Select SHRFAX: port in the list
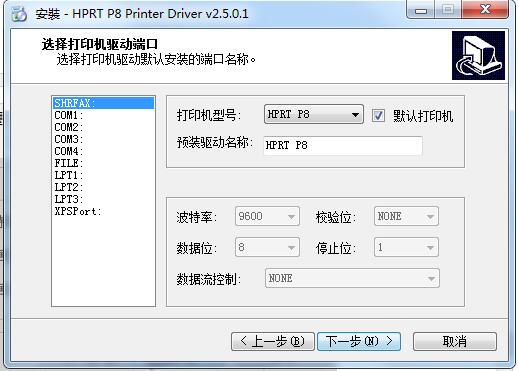The height and width of the screenshot is (371, 518). [103, 103]
